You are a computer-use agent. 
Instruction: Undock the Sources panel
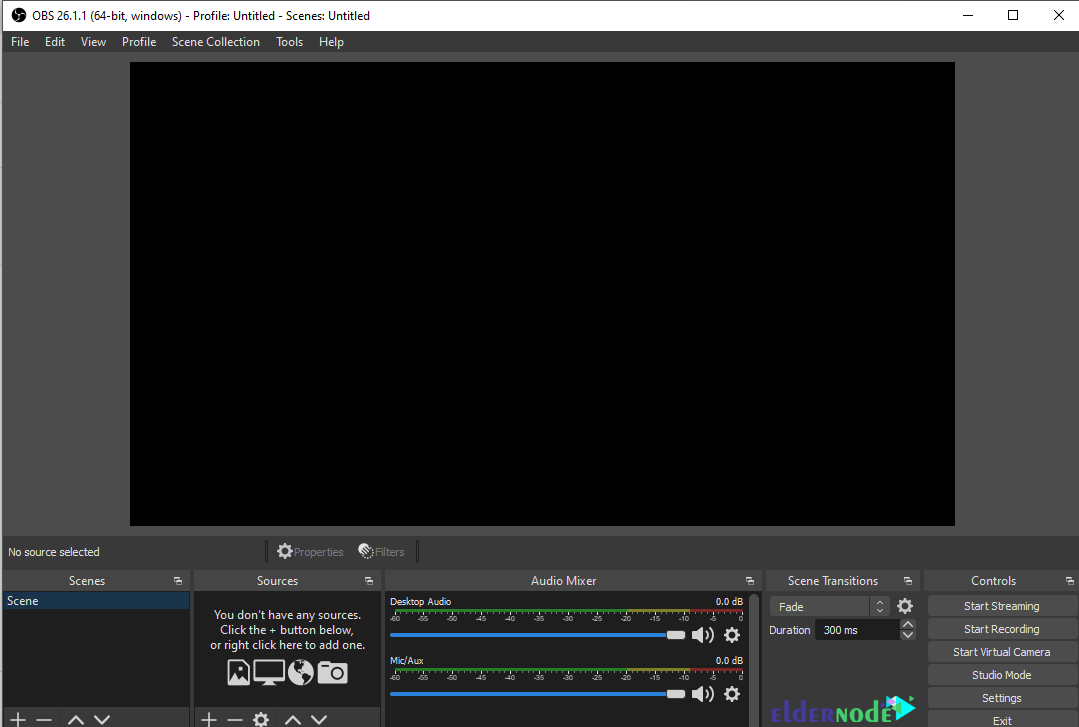pos(369,581)
